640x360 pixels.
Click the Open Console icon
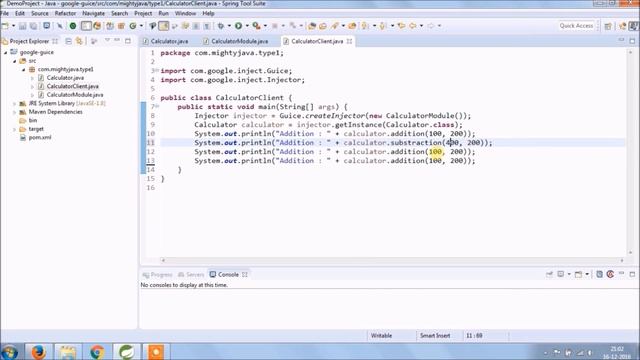coord(578,274)
